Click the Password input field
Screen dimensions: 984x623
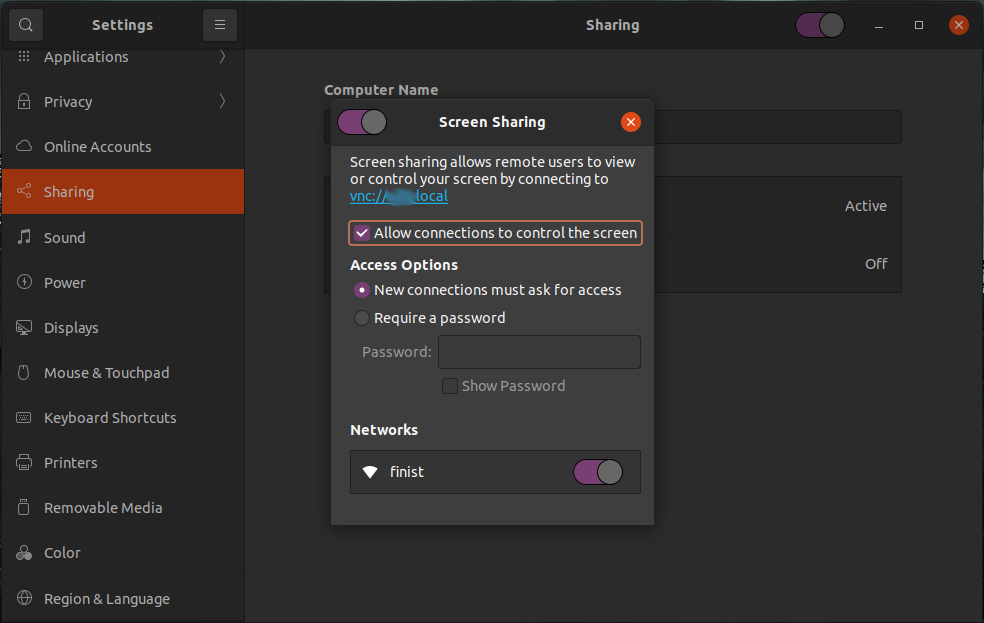tap(539, 352)
